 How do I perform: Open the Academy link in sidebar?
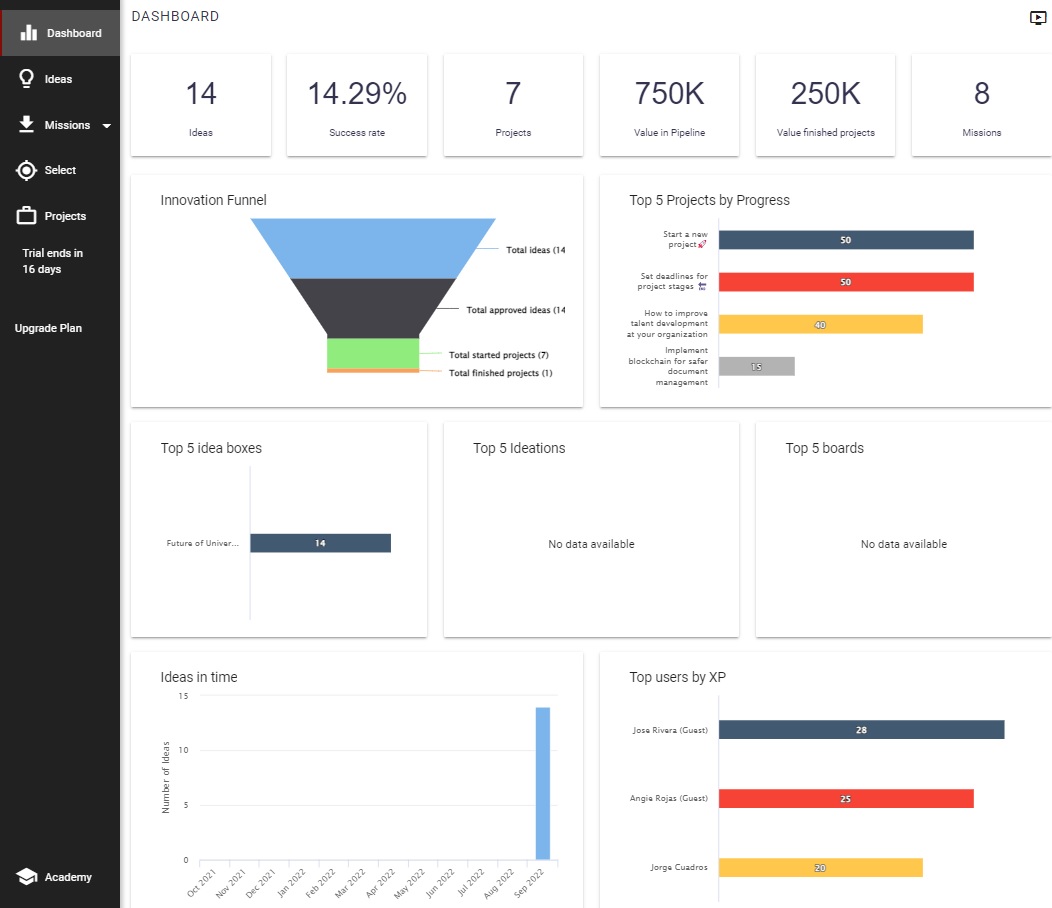68,877
